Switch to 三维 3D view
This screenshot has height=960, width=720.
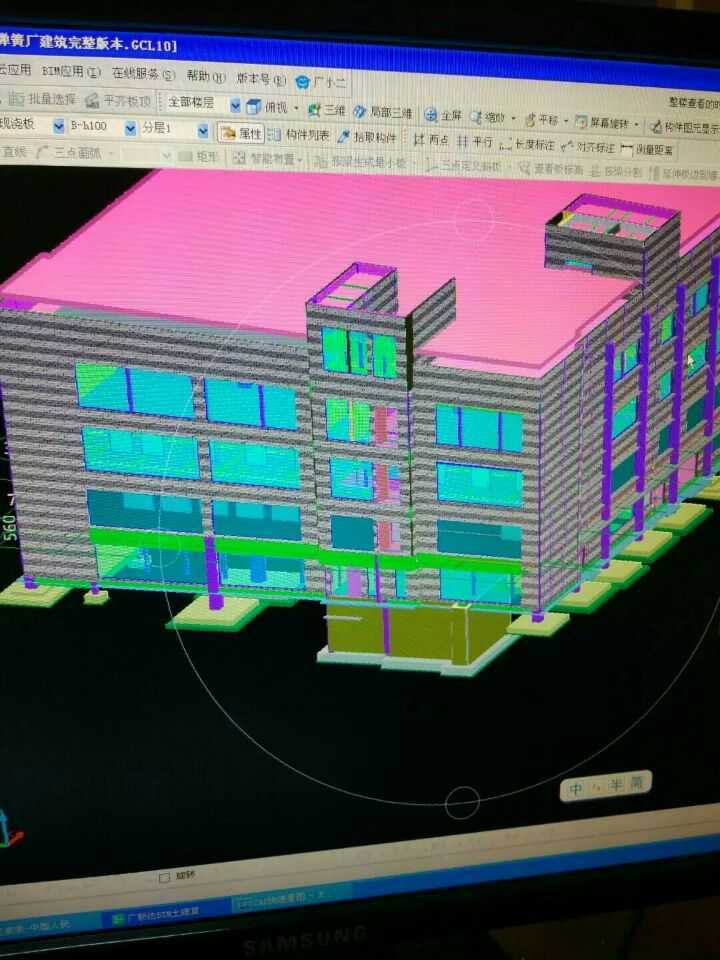(326, 110)
